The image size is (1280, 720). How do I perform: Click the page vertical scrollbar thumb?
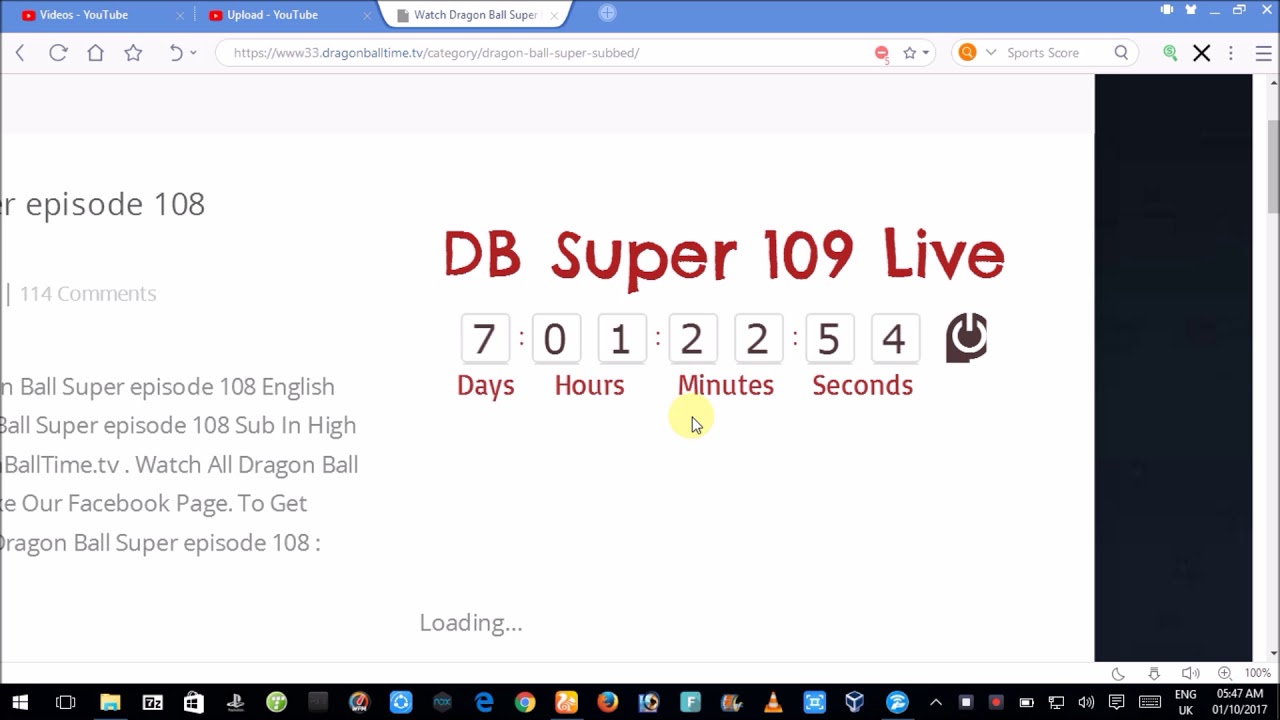(x=1273, y=165)
